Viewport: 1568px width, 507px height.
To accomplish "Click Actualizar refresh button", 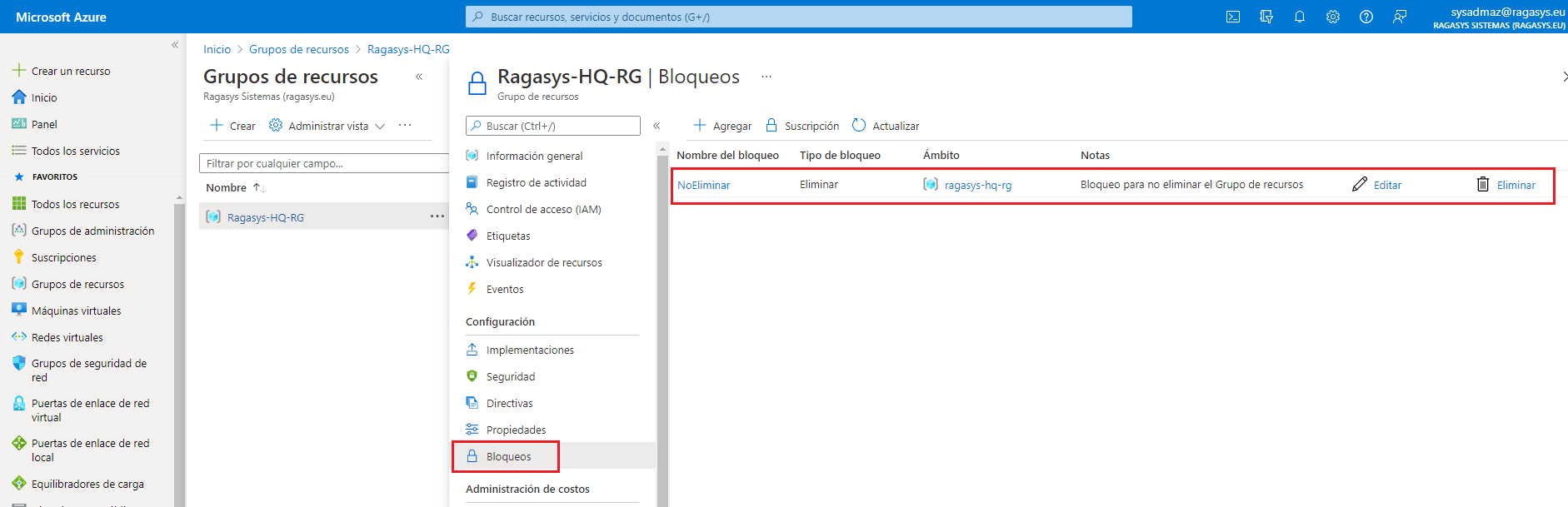I will tap(886, 126).
